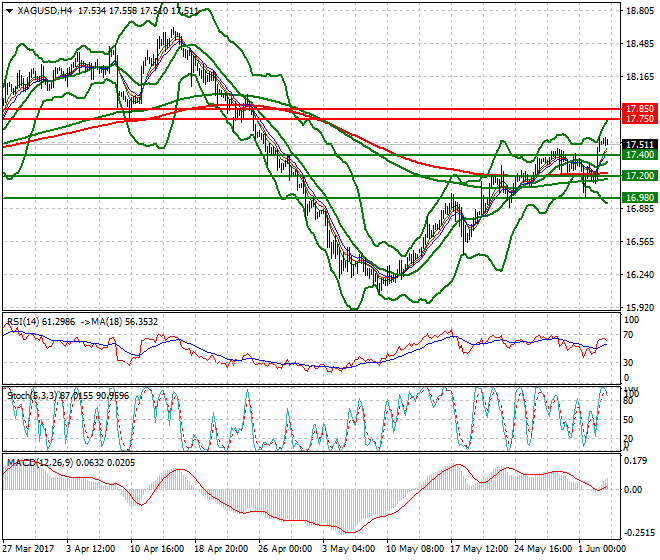The width and height of the screenshot is (660, 560).
Task: Click the 18.485 price axis value
Action: click(x=639, y=44)
